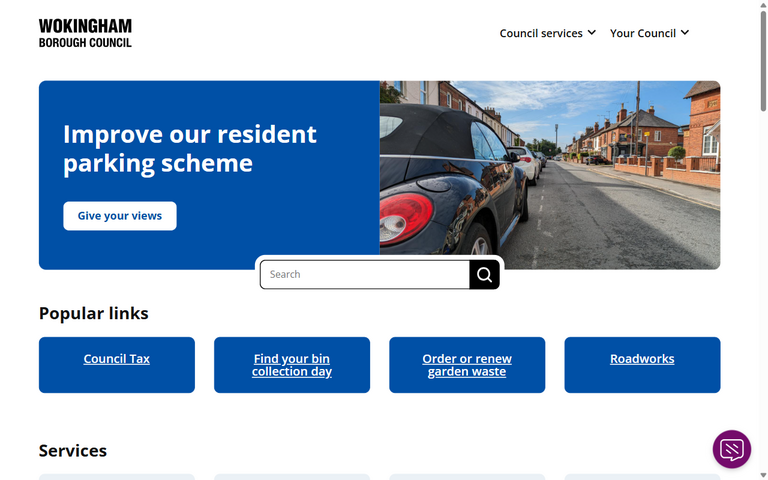Click the Improve our resident parking scheme heading

tap(190, 148)
